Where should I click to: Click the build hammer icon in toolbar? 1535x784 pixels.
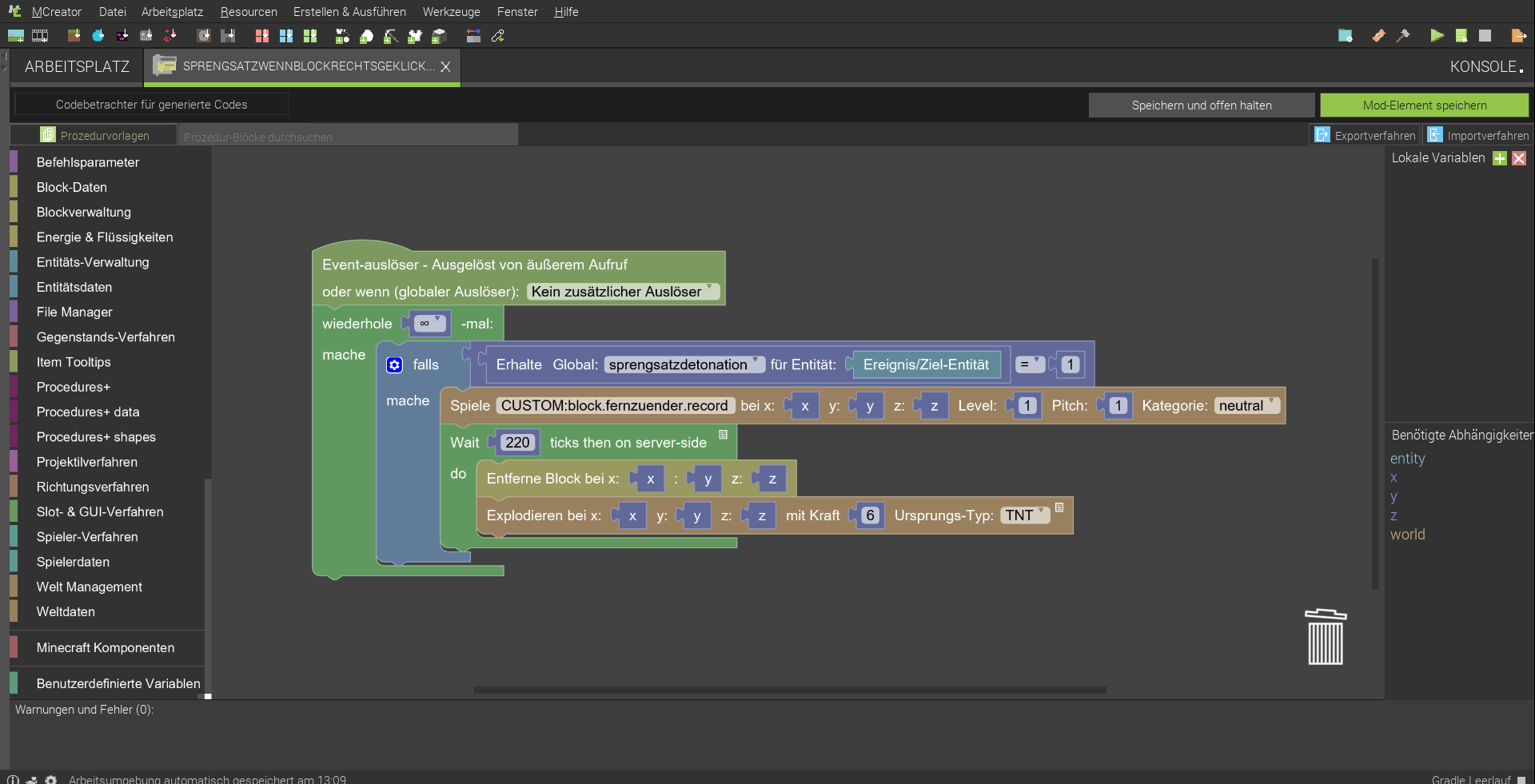pyautogui.click(x=1403, y=36)
